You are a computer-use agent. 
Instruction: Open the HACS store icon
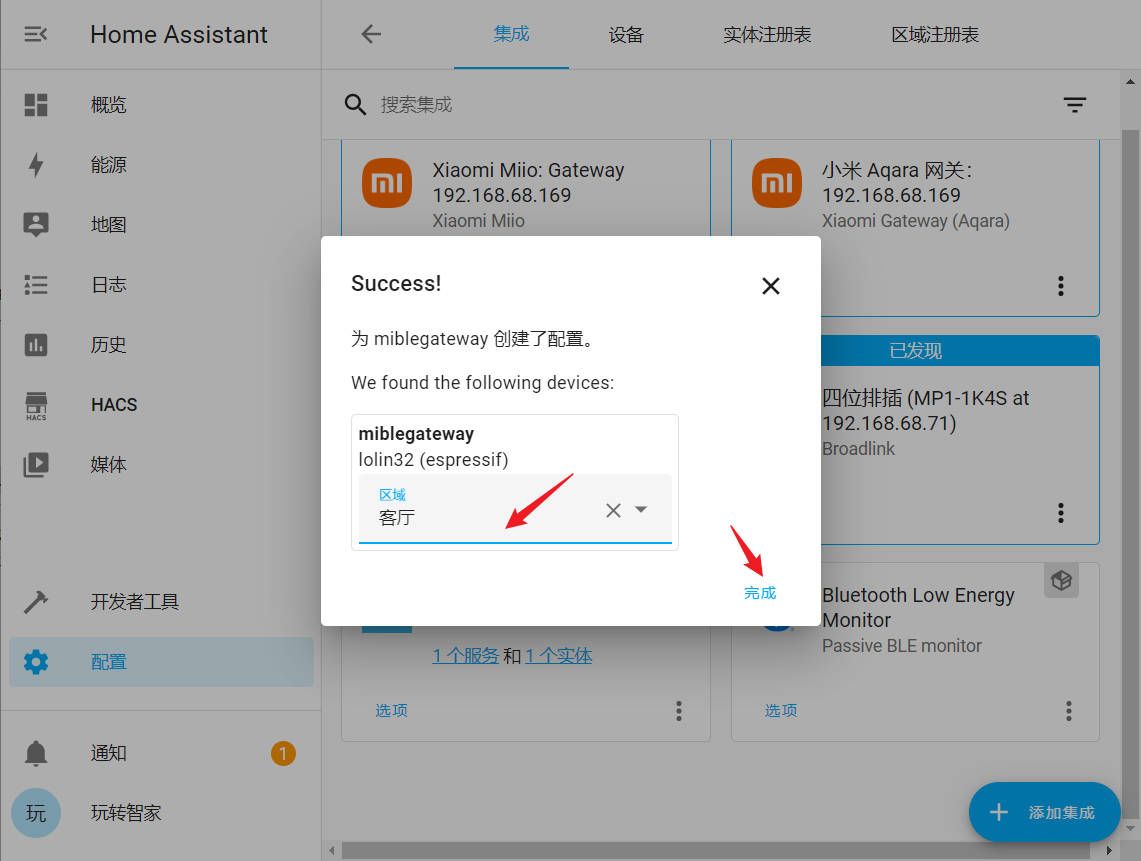(x=36, y=405)
